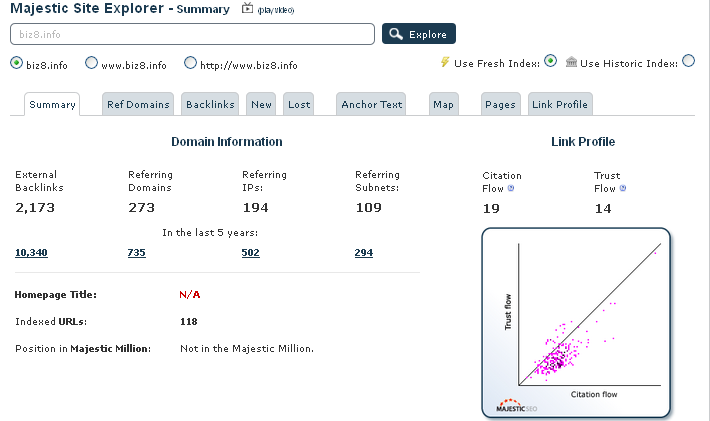
Task: Click the Trust Flow help icon
Action: point(623,188)
